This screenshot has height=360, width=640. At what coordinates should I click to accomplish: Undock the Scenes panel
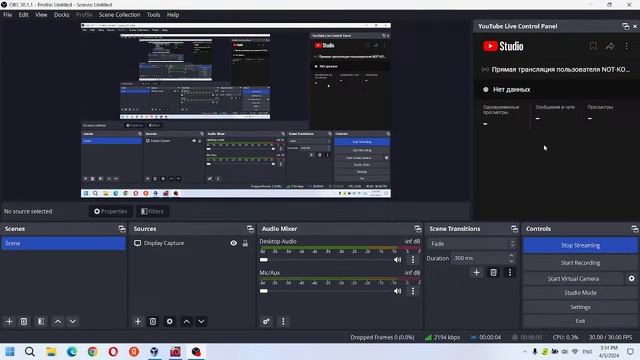coord(122,229)
